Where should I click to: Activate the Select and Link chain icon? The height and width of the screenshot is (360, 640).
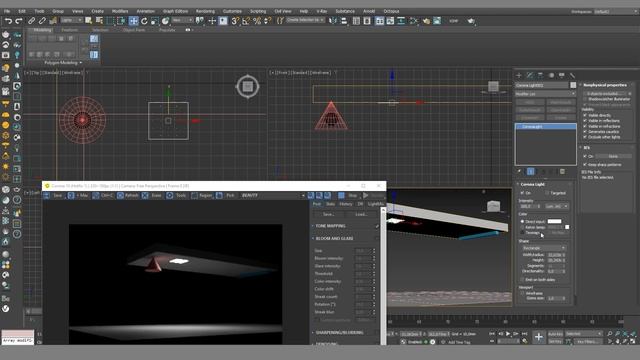coord(31,21)
